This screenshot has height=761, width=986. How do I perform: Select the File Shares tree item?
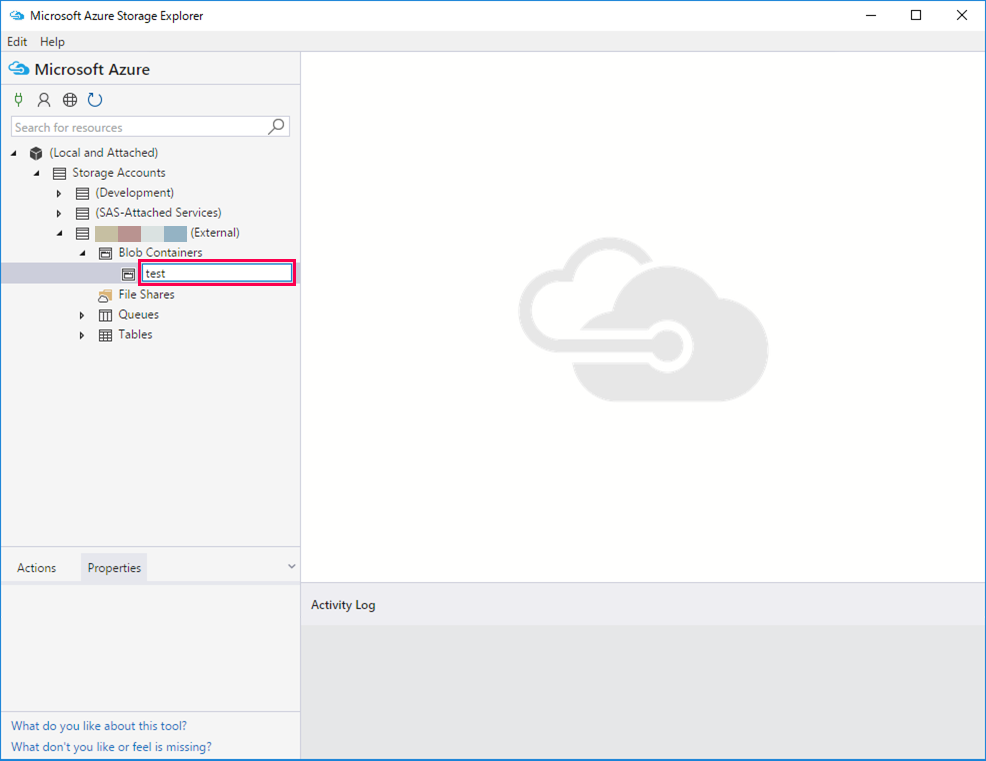click(147, 294)
